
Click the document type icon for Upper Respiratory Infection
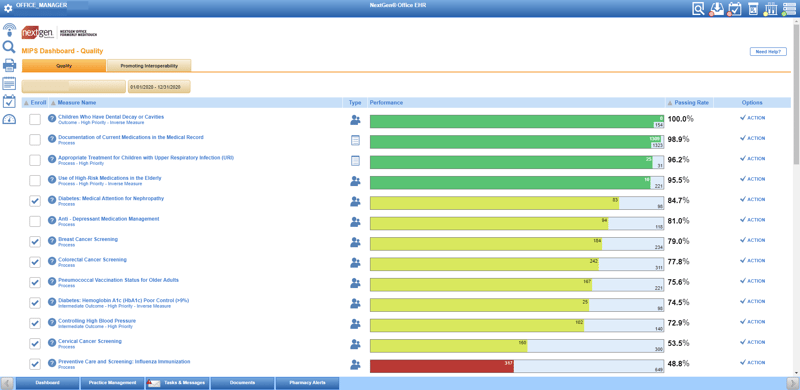355,161
